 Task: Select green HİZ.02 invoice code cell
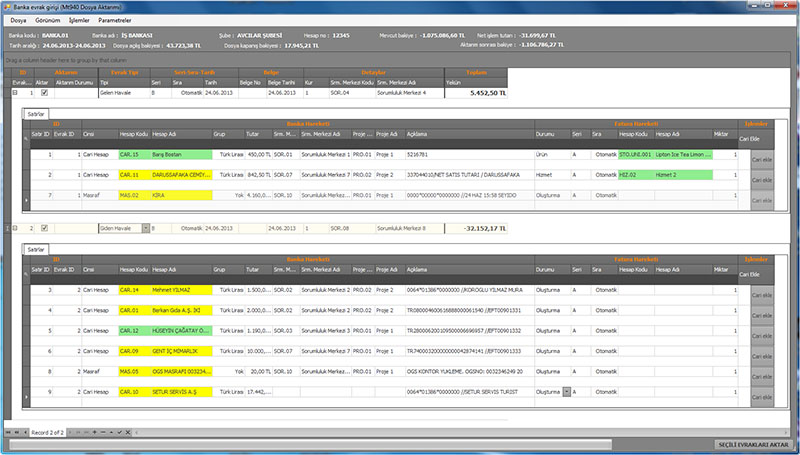[636, 174]
